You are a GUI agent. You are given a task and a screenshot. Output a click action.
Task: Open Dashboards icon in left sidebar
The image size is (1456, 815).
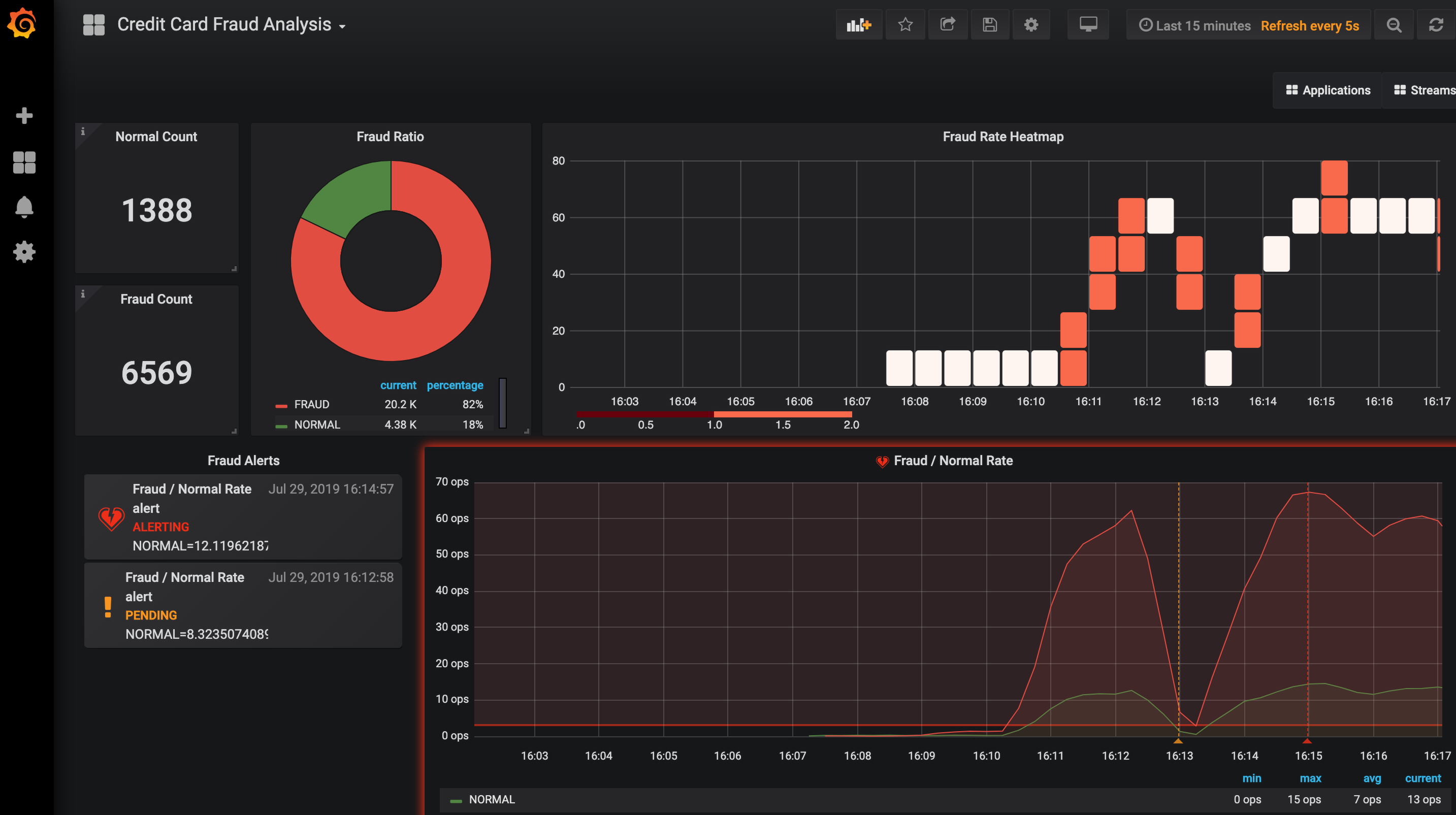(24, 162)
